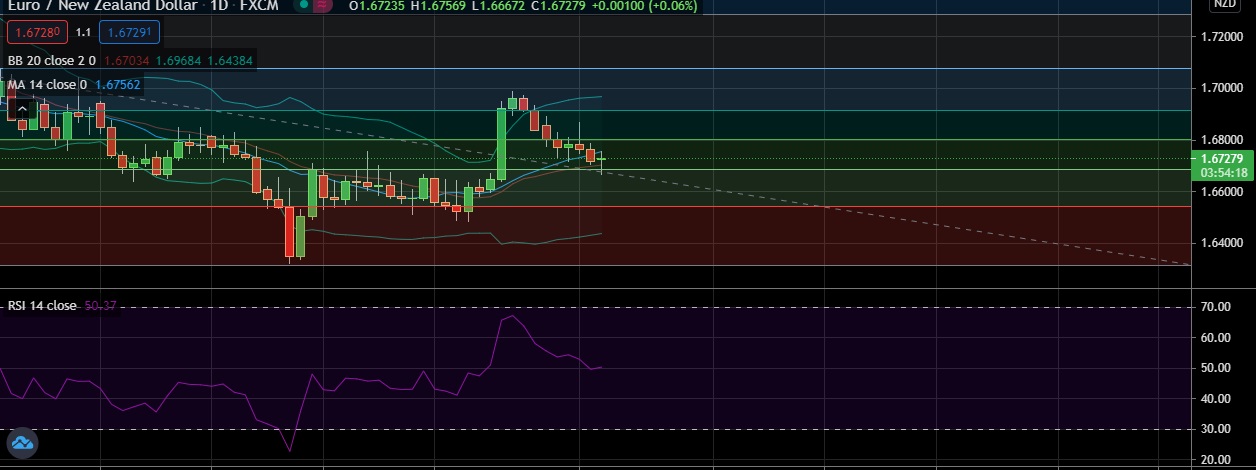Click the Euro / New Zealand Dollar symbol title
The height and width of the screenshot is (470, 1256).
(100, 6)
